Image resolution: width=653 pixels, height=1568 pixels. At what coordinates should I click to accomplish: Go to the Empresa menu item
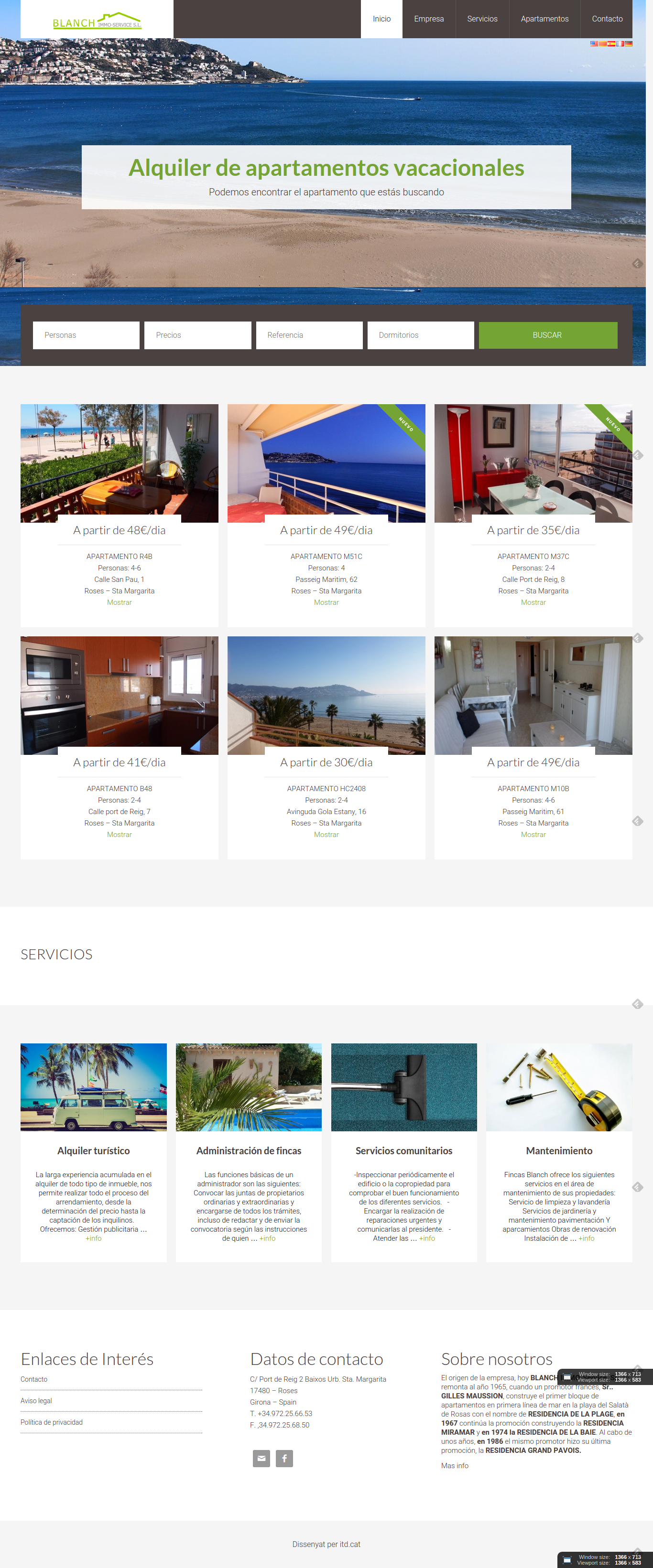coord(429,19)
